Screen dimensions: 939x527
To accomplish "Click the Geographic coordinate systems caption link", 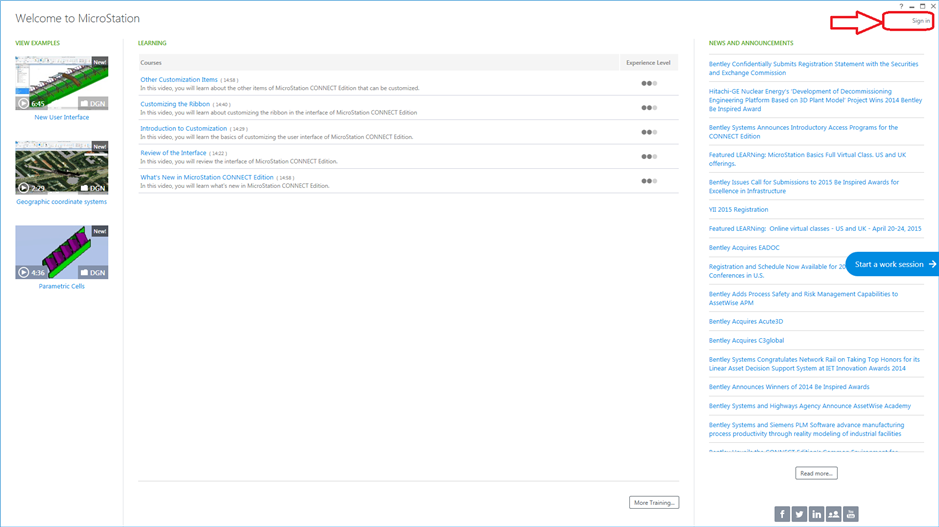I will click(x=62, y=202).
